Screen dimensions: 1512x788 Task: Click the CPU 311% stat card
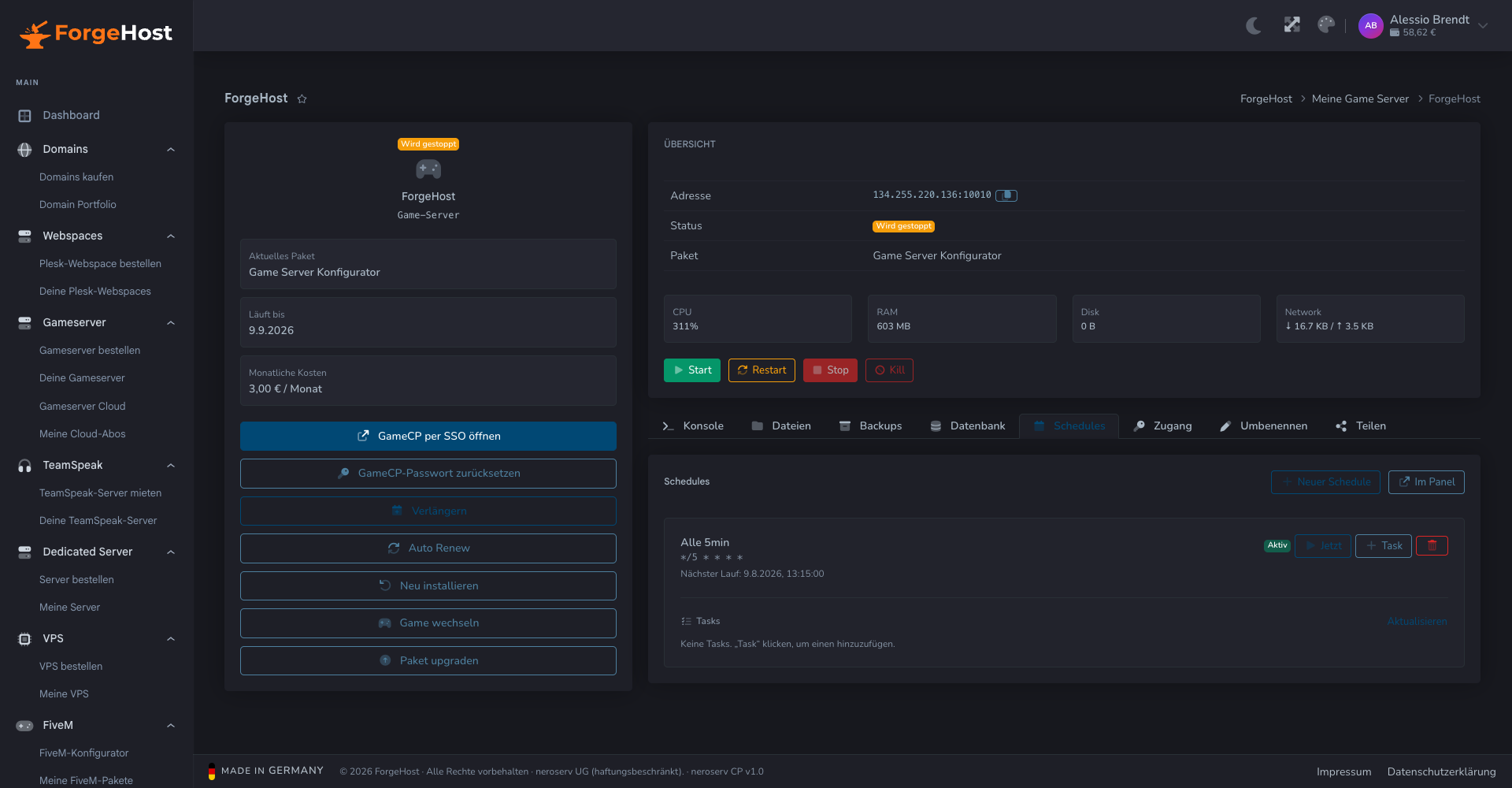pyautogui.click(x=758, y=319)
